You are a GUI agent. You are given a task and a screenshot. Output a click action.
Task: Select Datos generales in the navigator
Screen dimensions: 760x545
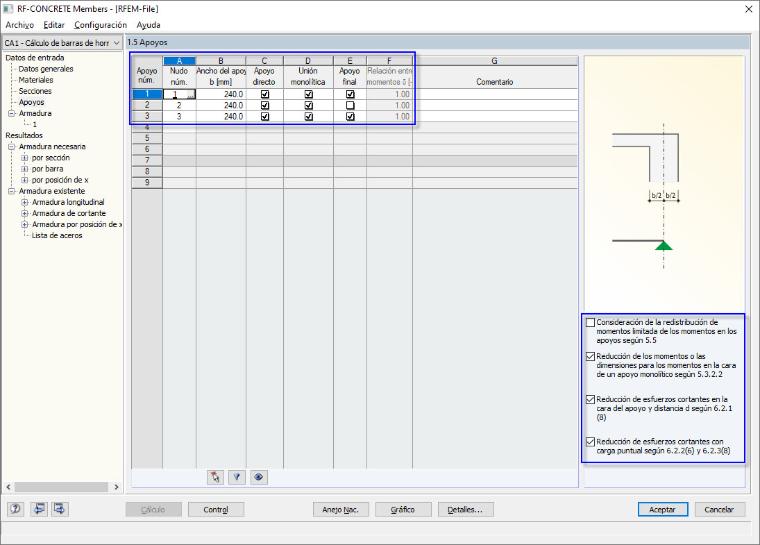click(46, 69)
